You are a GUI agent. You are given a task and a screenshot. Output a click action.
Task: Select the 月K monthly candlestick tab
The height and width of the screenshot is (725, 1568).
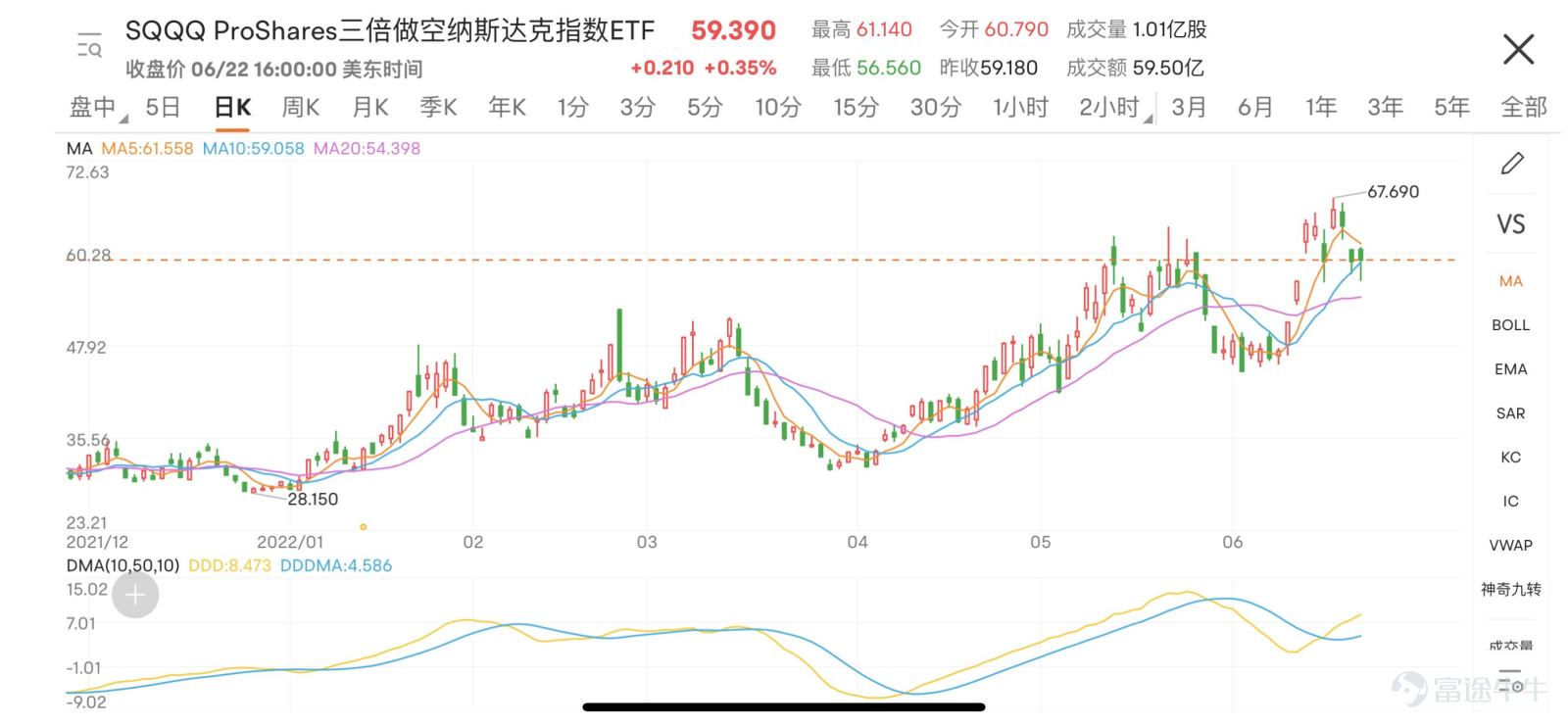(x=370, y=107)
